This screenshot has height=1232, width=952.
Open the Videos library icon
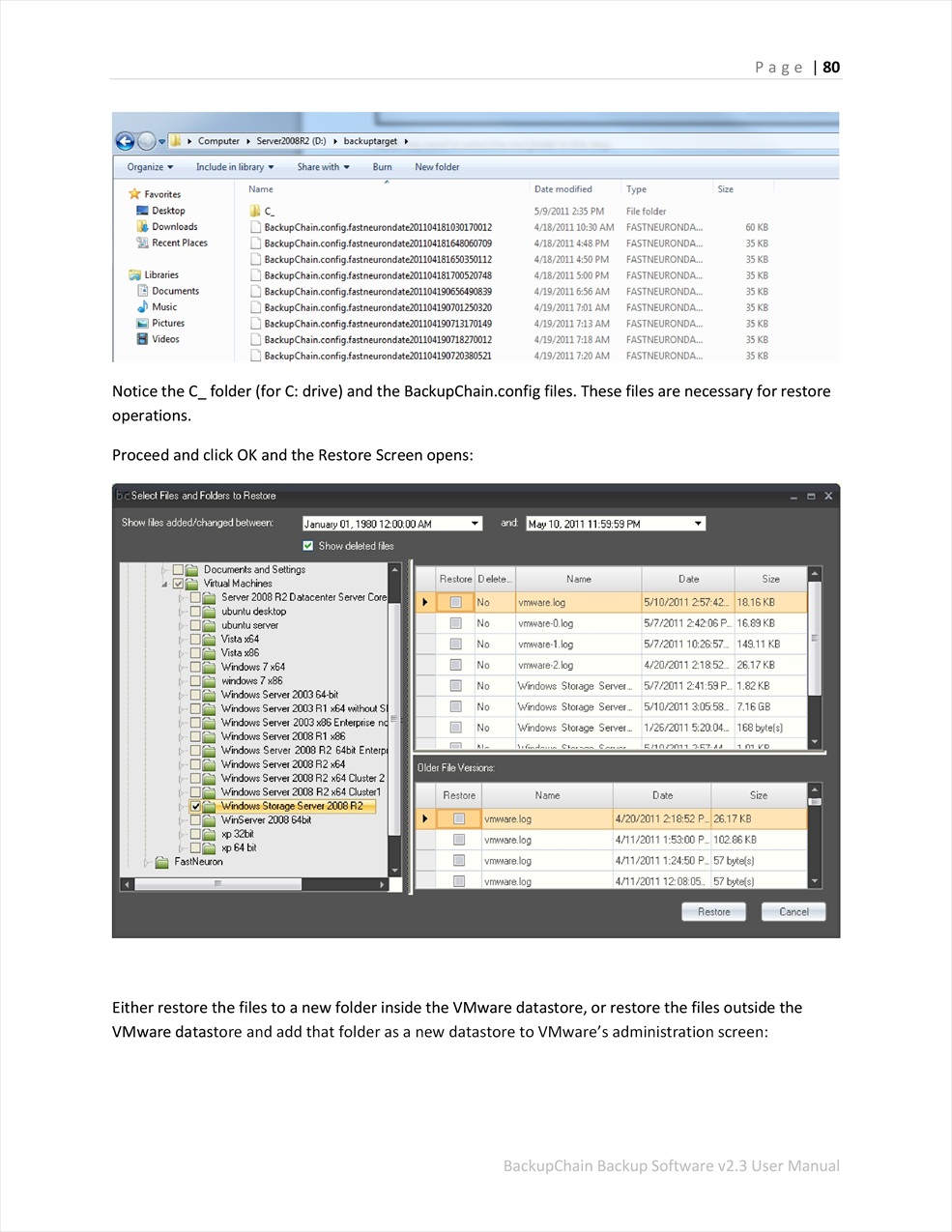142,339
